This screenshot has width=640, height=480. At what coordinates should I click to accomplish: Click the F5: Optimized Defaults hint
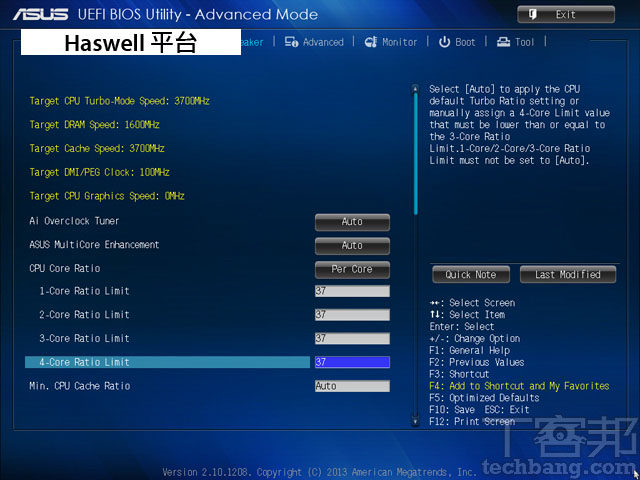pos(484,398)
